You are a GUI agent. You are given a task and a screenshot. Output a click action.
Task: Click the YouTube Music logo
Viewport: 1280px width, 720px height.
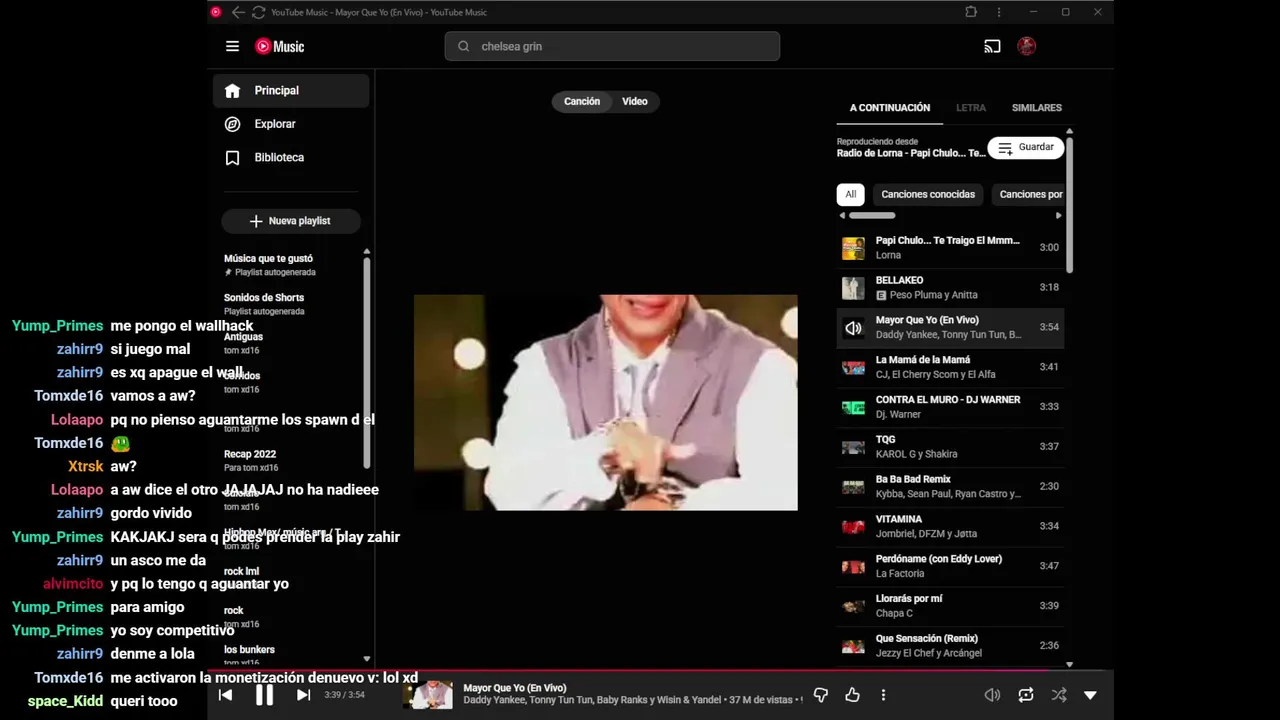tap(279, 46)
